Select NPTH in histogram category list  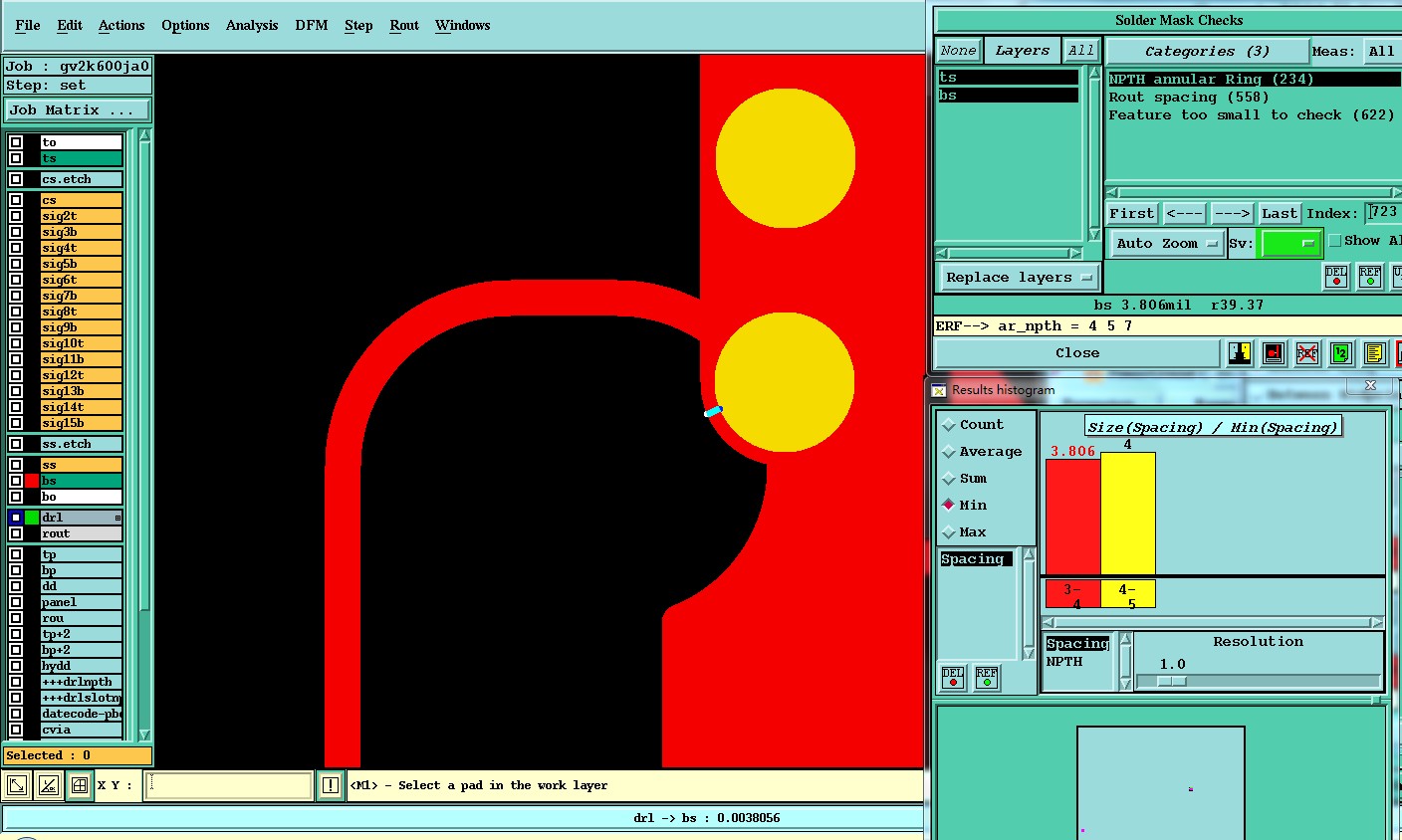1064,662
